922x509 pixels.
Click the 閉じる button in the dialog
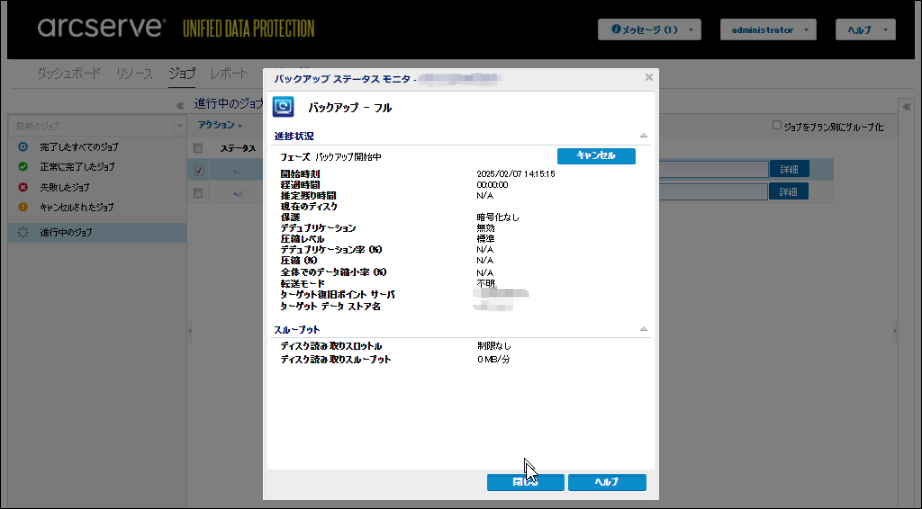click(x=526, y=482)
